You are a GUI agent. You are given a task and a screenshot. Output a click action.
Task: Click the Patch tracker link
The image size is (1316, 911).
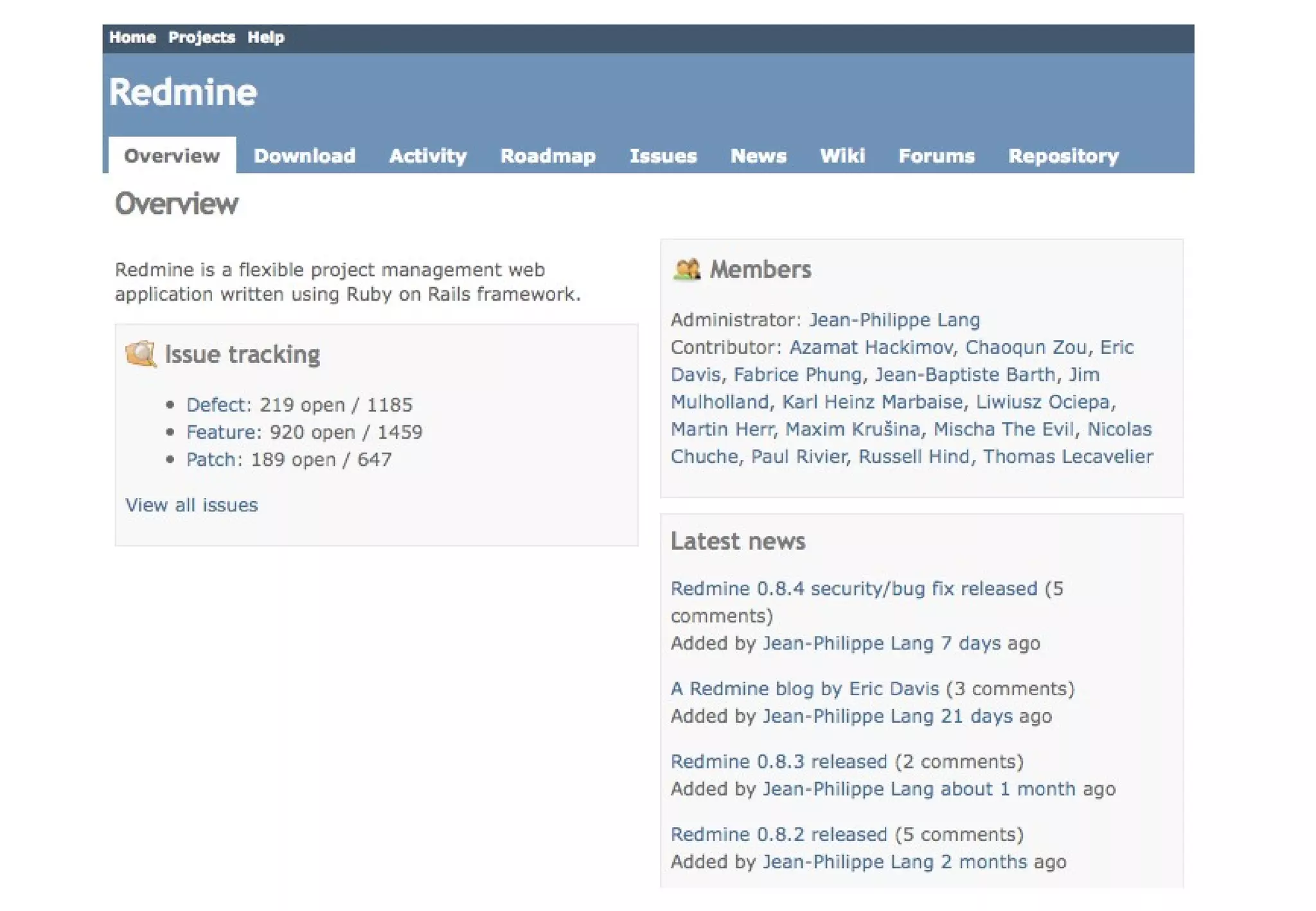pyautogui.click(x=211, y=460)
